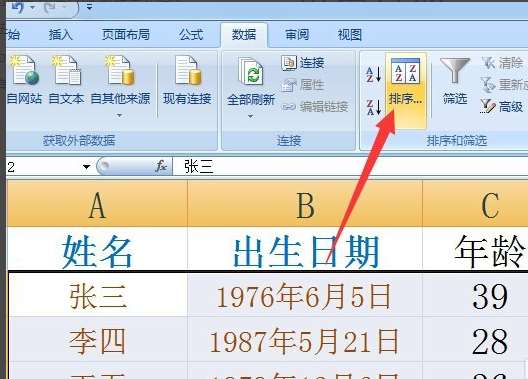Screen dimensions: 528x379
Task: Sort ascending with A-Z icon
Action: [373, 74]
